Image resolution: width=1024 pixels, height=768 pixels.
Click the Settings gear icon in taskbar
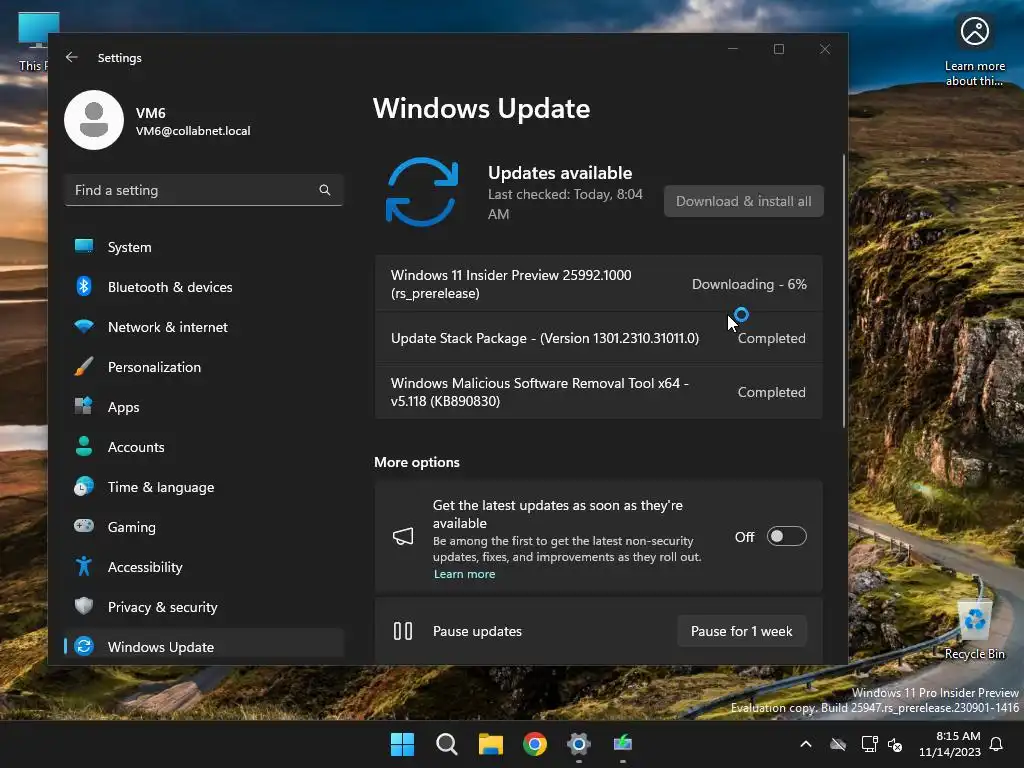[x=579, y=744]
